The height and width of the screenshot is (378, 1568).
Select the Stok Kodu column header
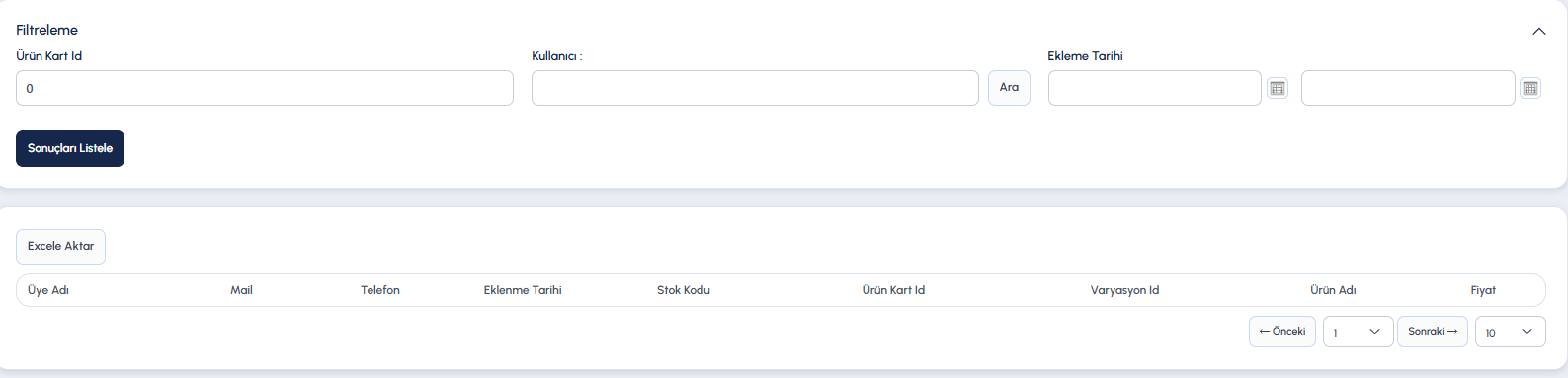[x=684, y=290]
